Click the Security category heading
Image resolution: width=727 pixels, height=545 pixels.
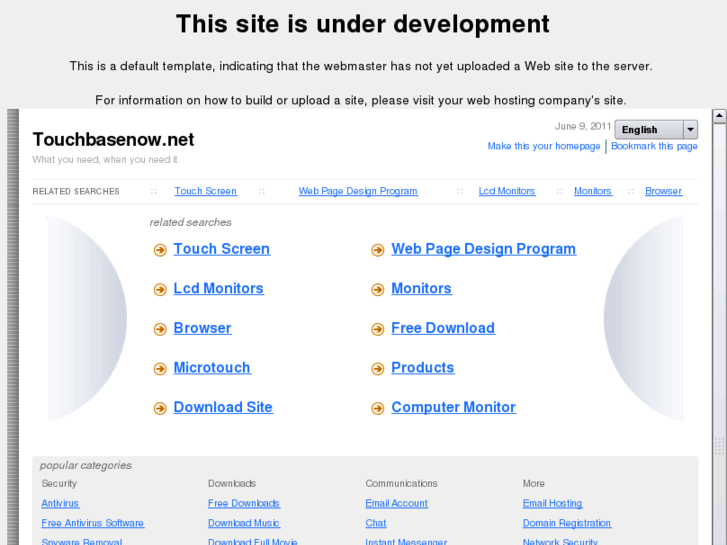59,483
